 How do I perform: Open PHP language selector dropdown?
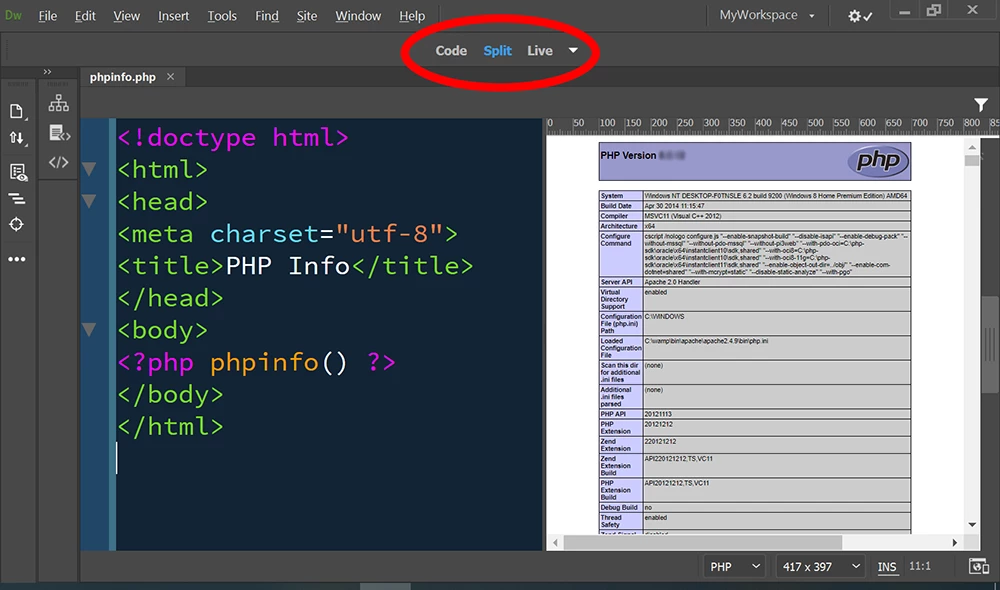point(735,566)
